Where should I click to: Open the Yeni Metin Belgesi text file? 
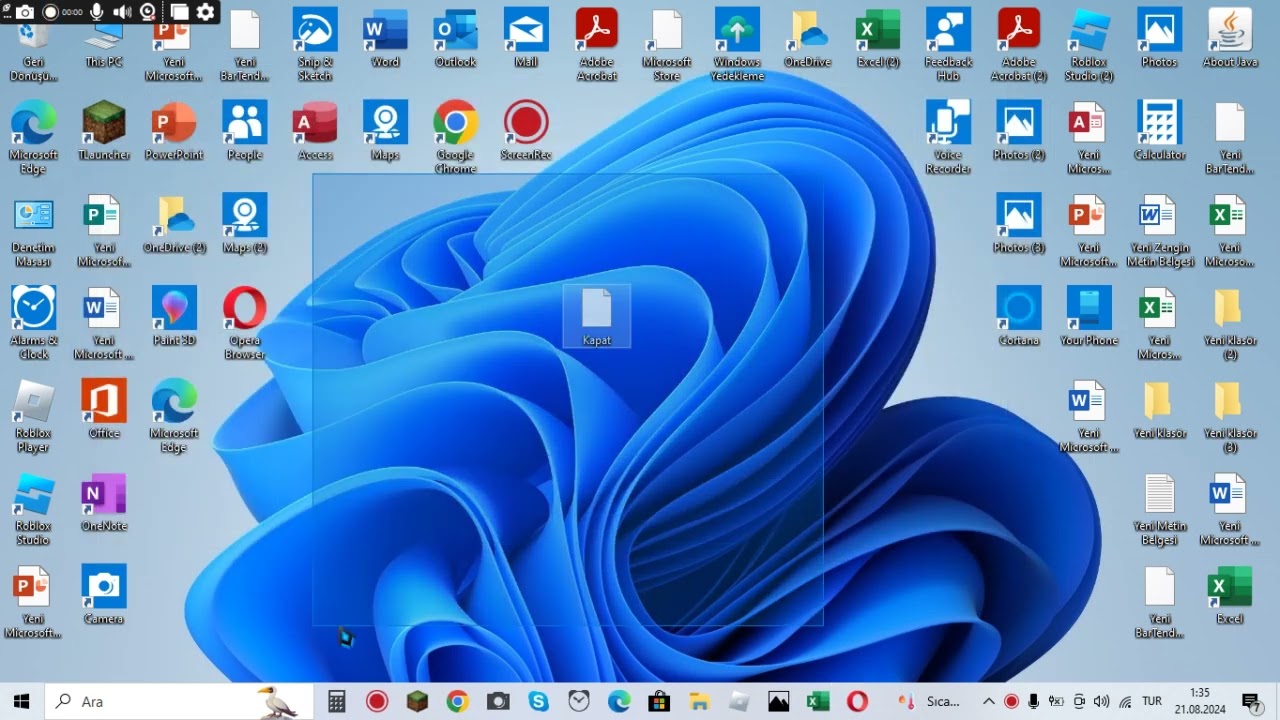1160,510
